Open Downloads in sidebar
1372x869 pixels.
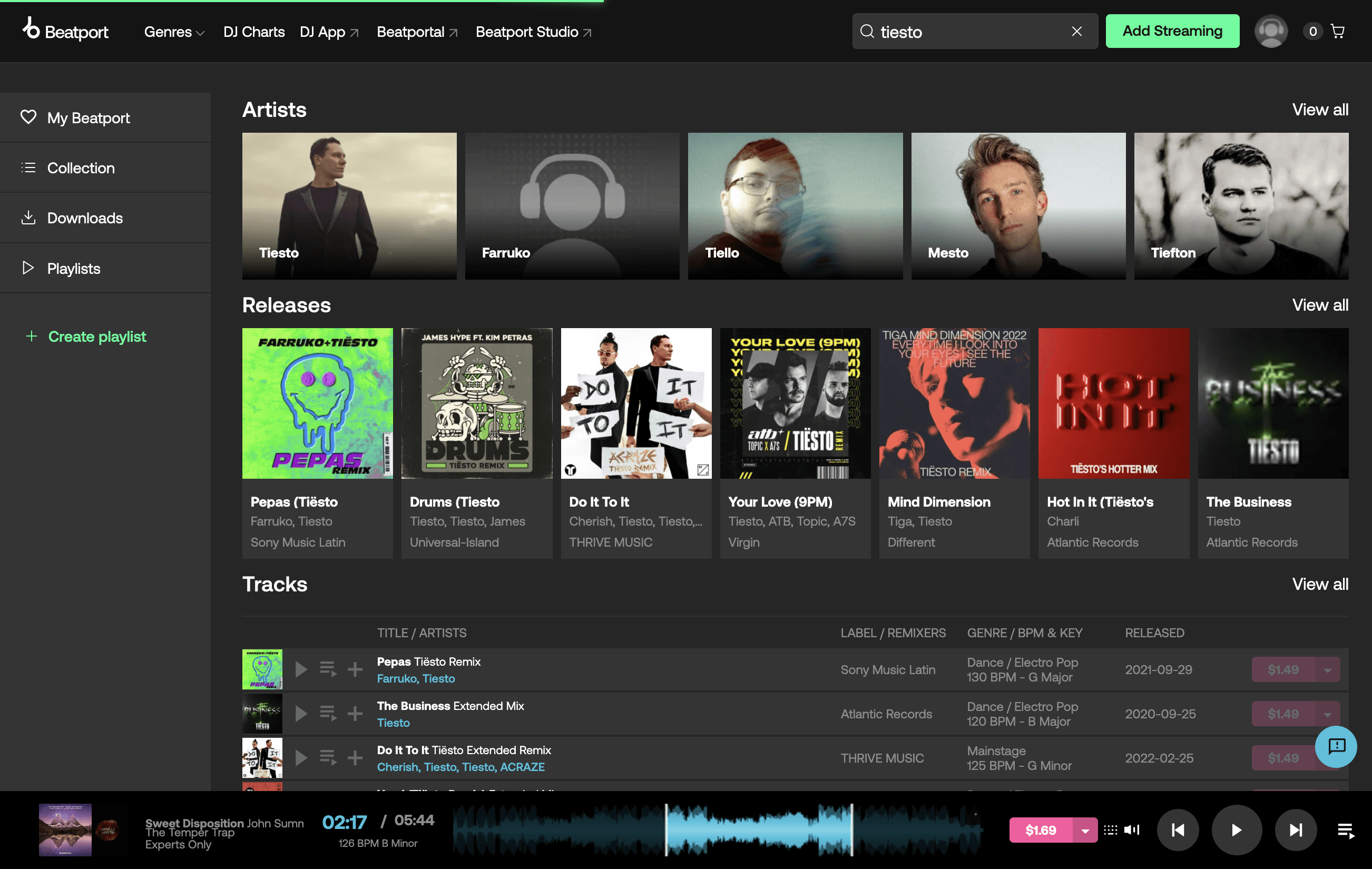point(105,218)
